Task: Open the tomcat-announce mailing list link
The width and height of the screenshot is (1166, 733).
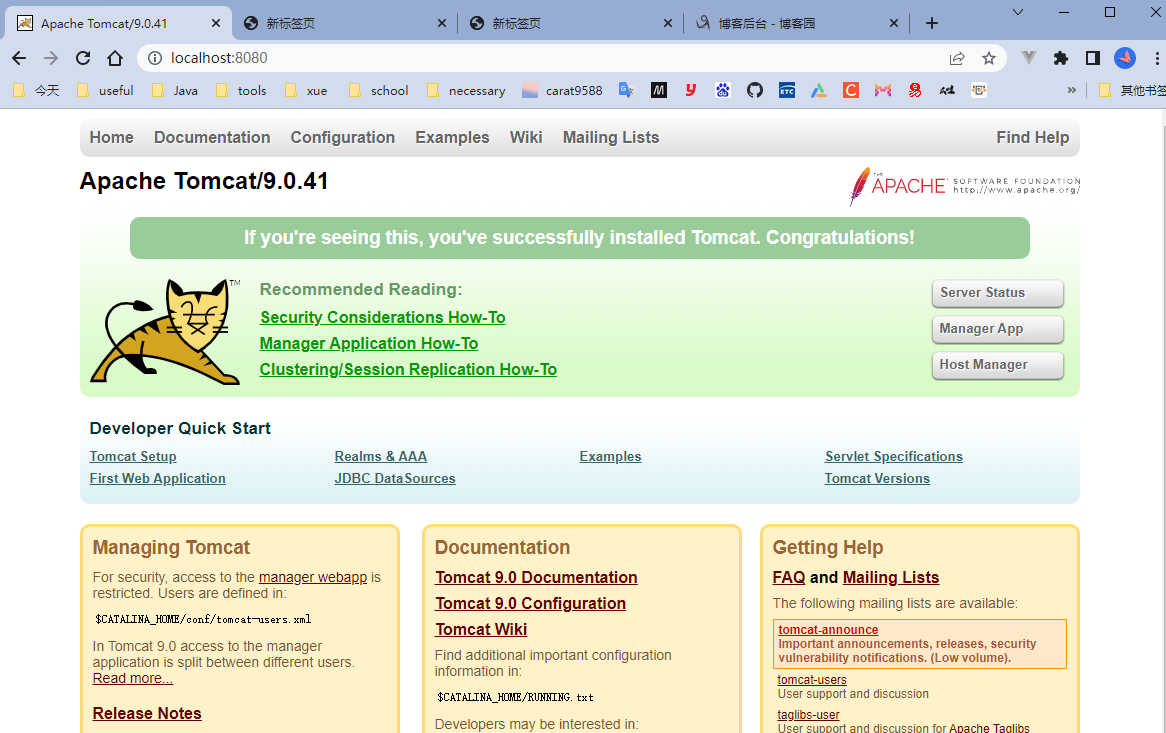Action: point(828,630)
